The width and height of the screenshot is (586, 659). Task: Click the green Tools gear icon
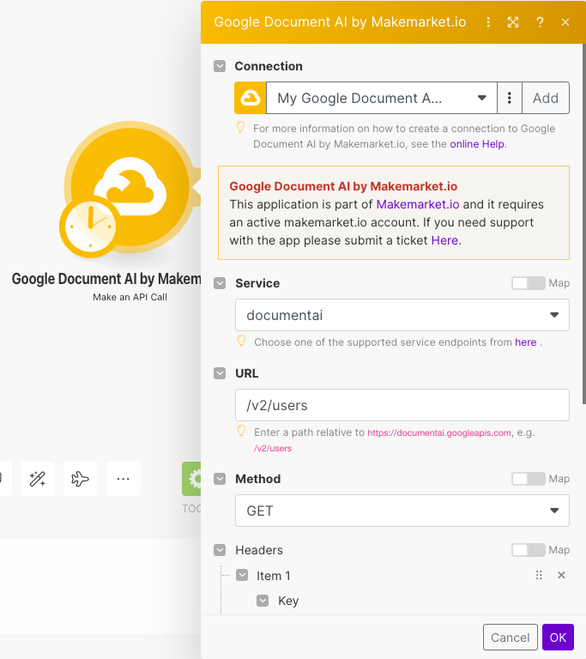tap(192, 479)
